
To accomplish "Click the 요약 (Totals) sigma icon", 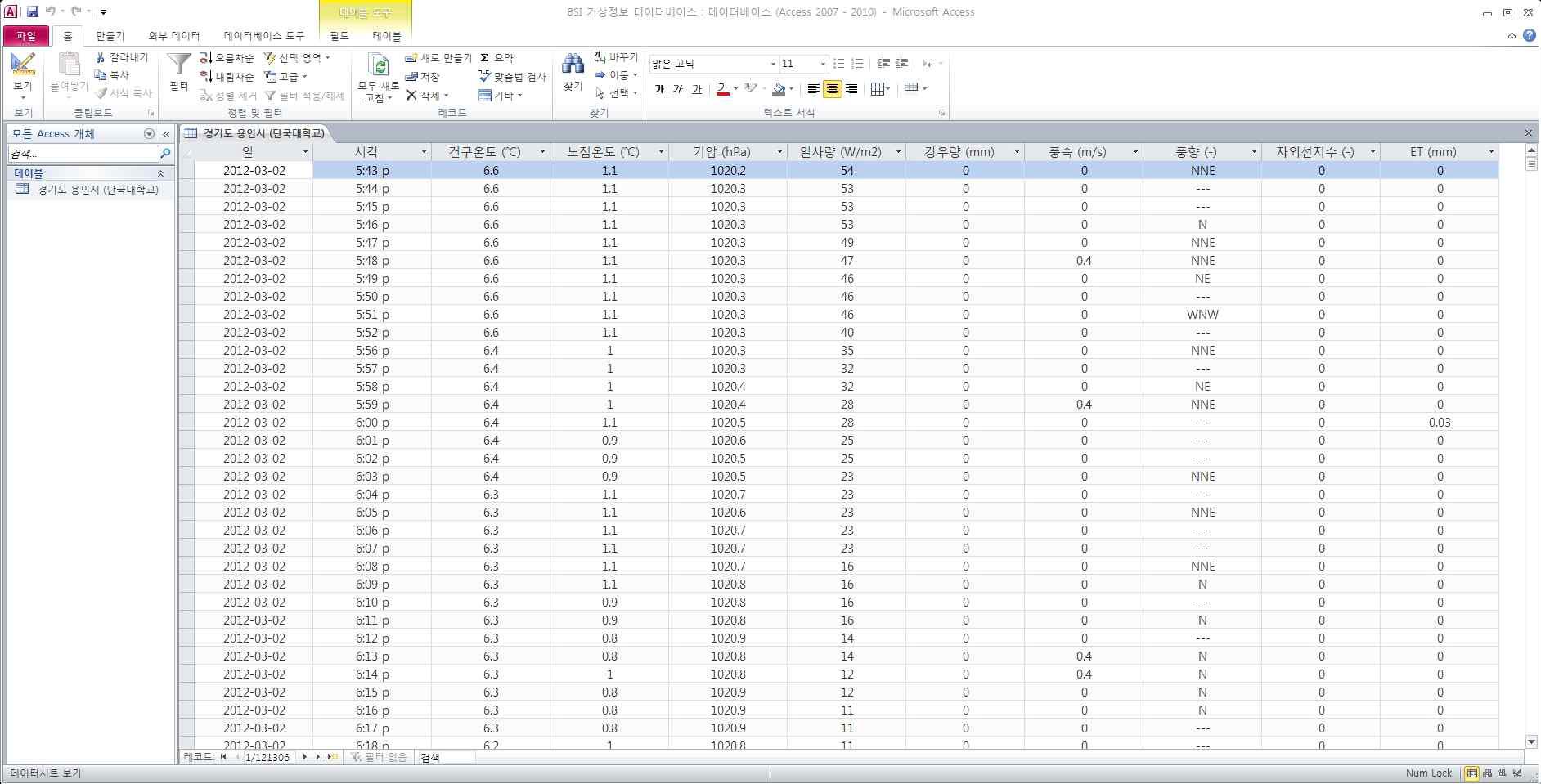I will point(484,58).
